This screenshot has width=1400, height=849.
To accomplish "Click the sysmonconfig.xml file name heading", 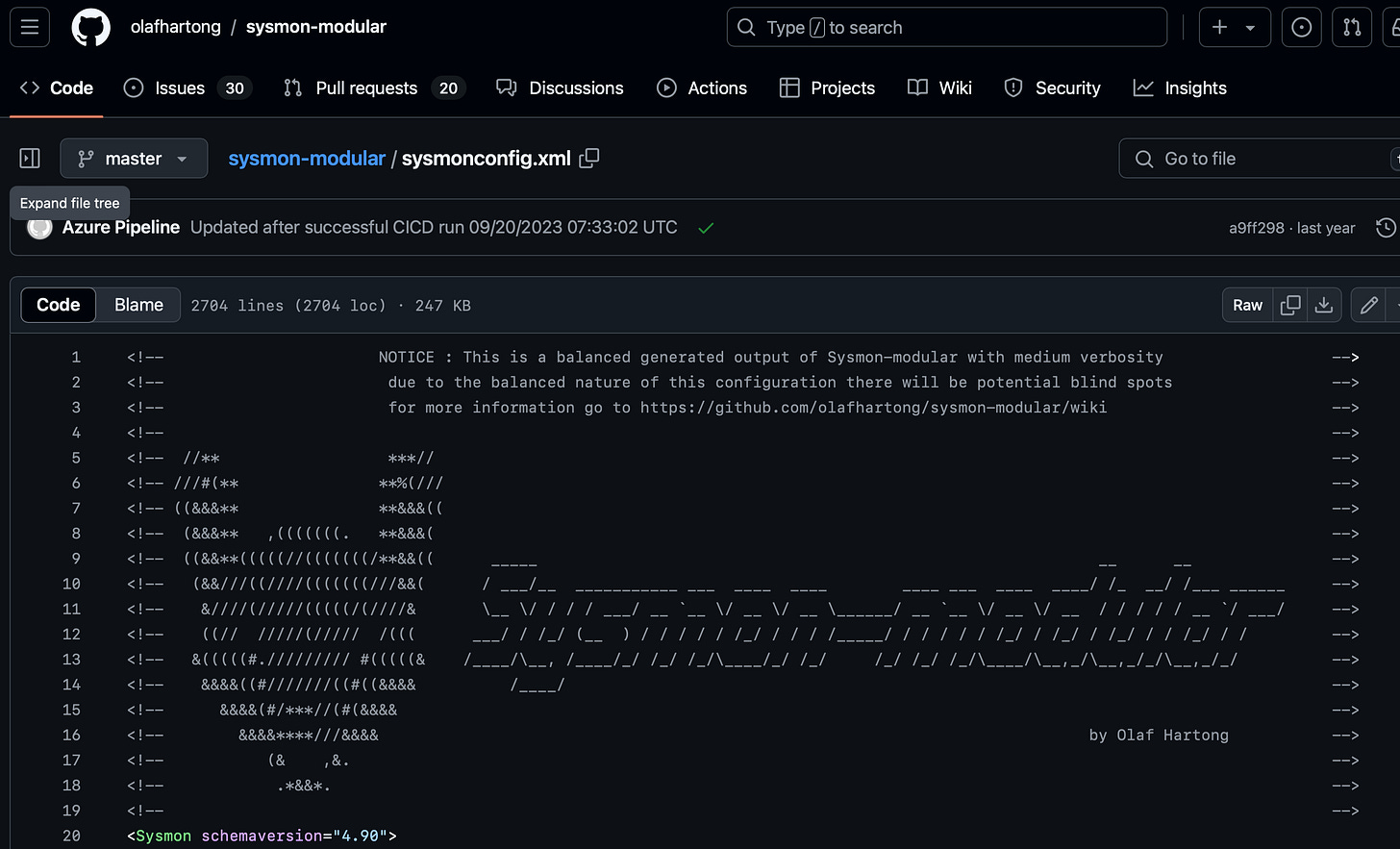I will click(x=487, y=158).
